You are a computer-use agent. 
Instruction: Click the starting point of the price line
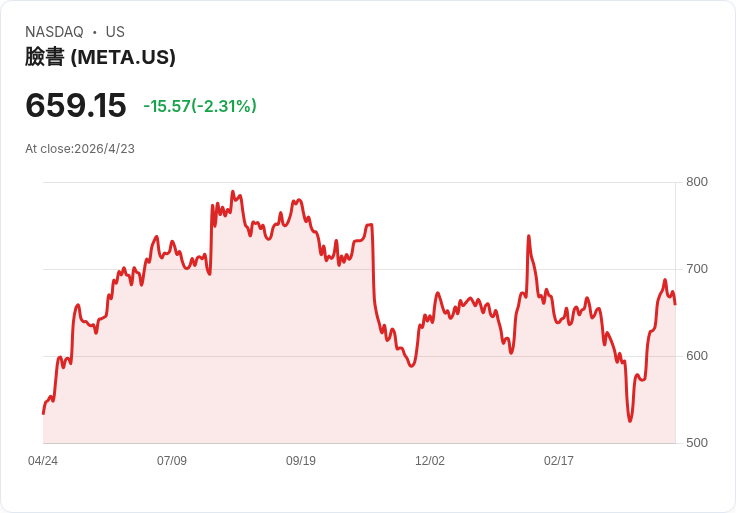pos(43,413)
